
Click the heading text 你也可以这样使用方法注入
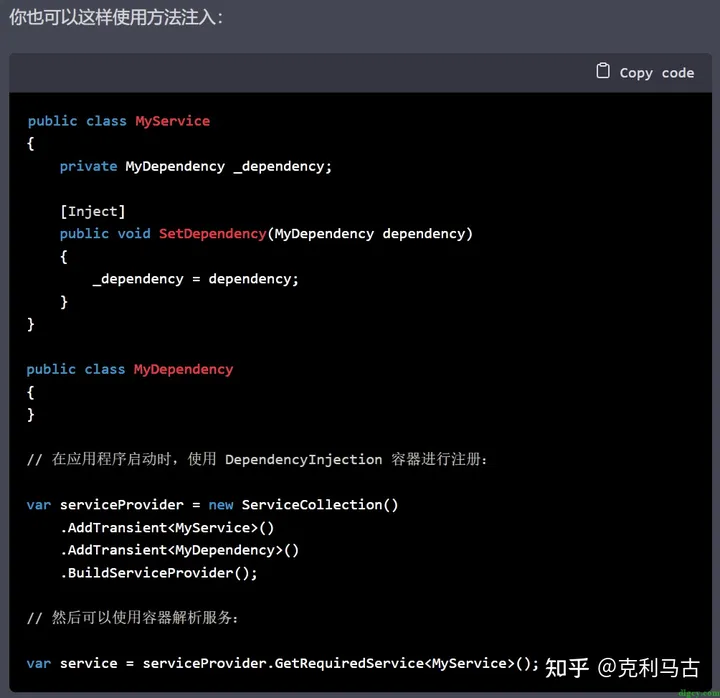[x=116, y=17]
